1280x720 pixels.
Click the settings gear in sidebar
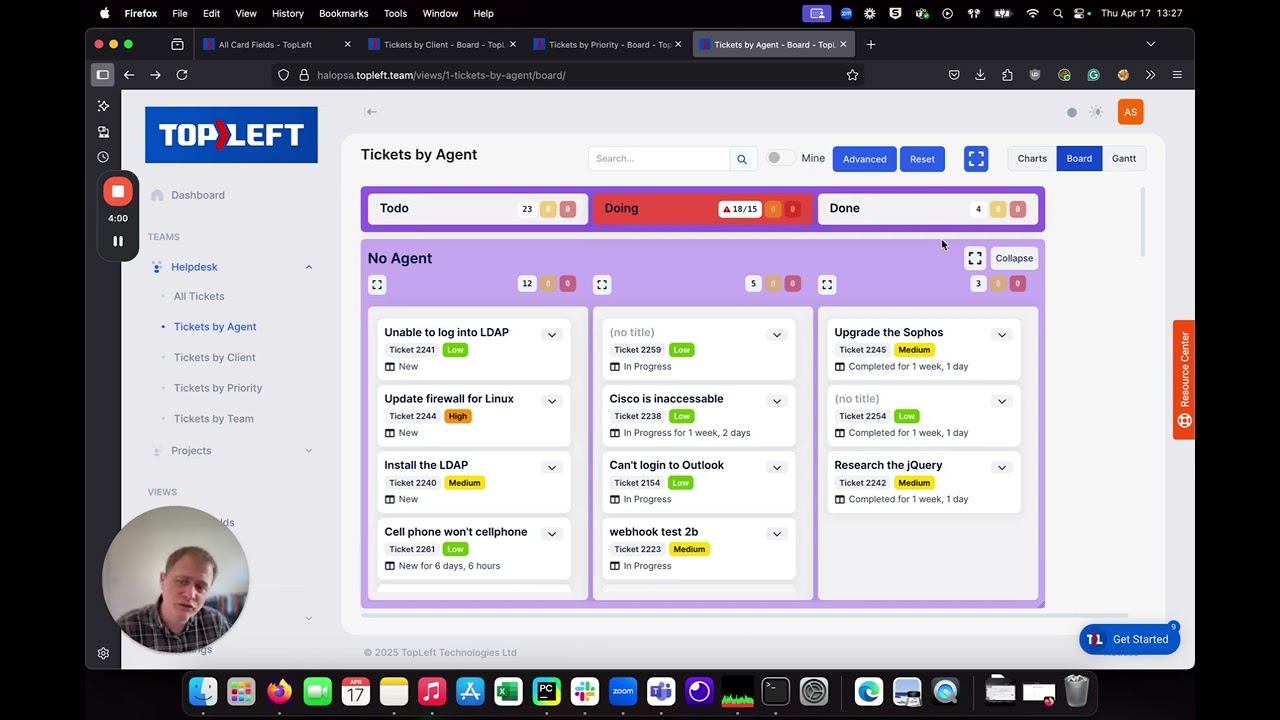tap(103, 653)
